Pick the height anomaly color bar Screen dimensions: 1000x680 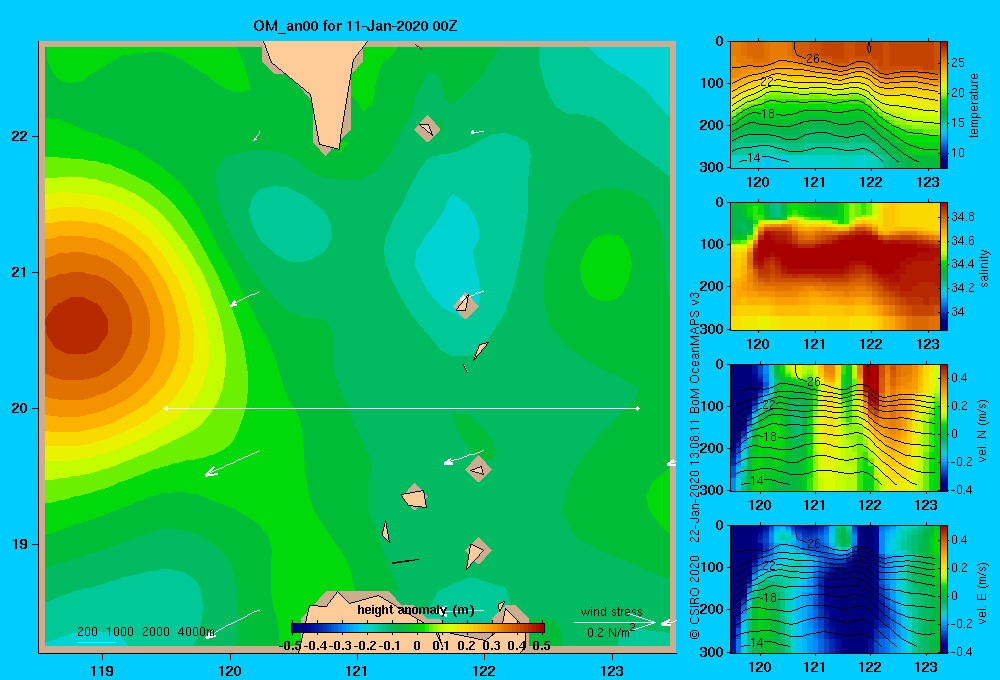click(418, 628)
